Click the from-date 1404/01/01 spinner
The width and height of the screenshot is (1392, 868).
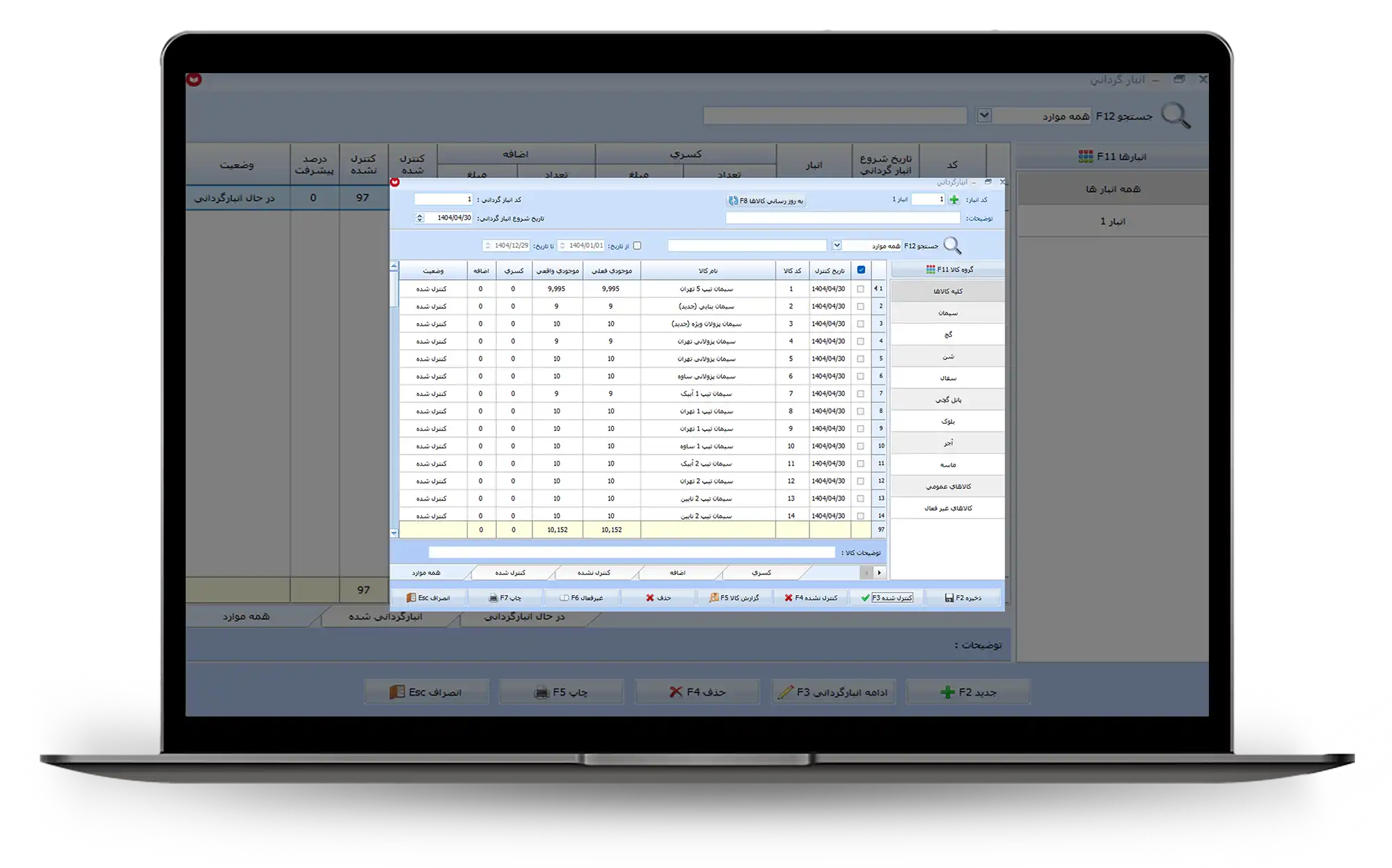point(562,246)
